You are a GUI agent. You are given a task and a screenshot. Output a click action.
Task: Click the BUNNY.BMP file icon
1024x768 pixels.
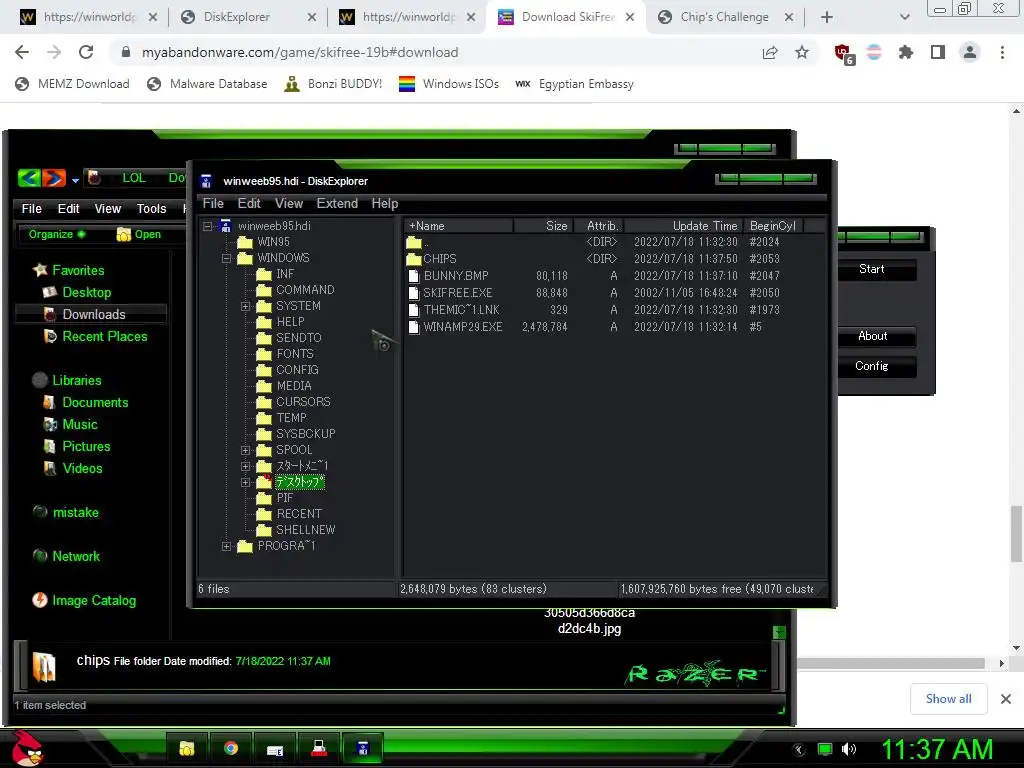point(413,276)
